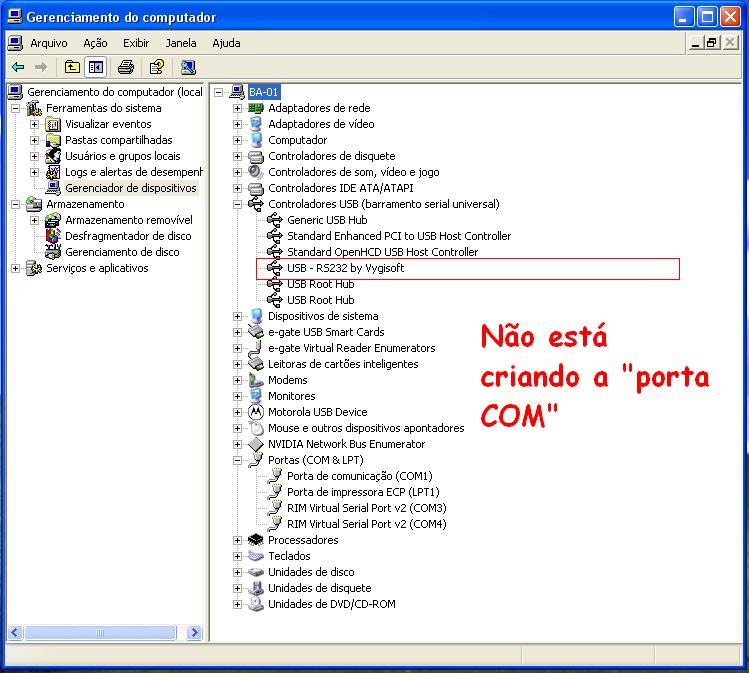Screen dimensions: 749x673
Task: Expand the Armazenamento removível node
Action: click(x=34, y=220)
